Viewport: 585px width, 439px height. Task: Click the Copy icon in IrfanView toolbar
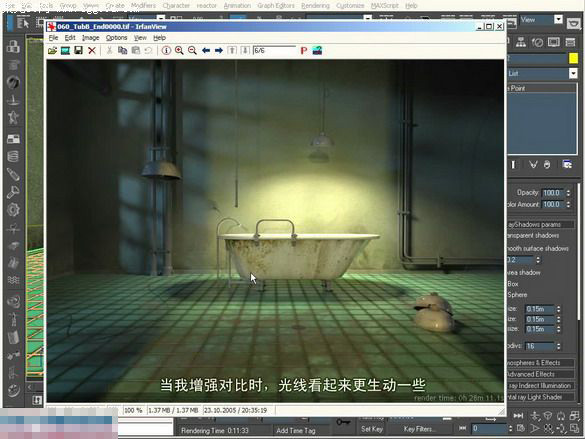pyautogui.click(x=122, y=50)
